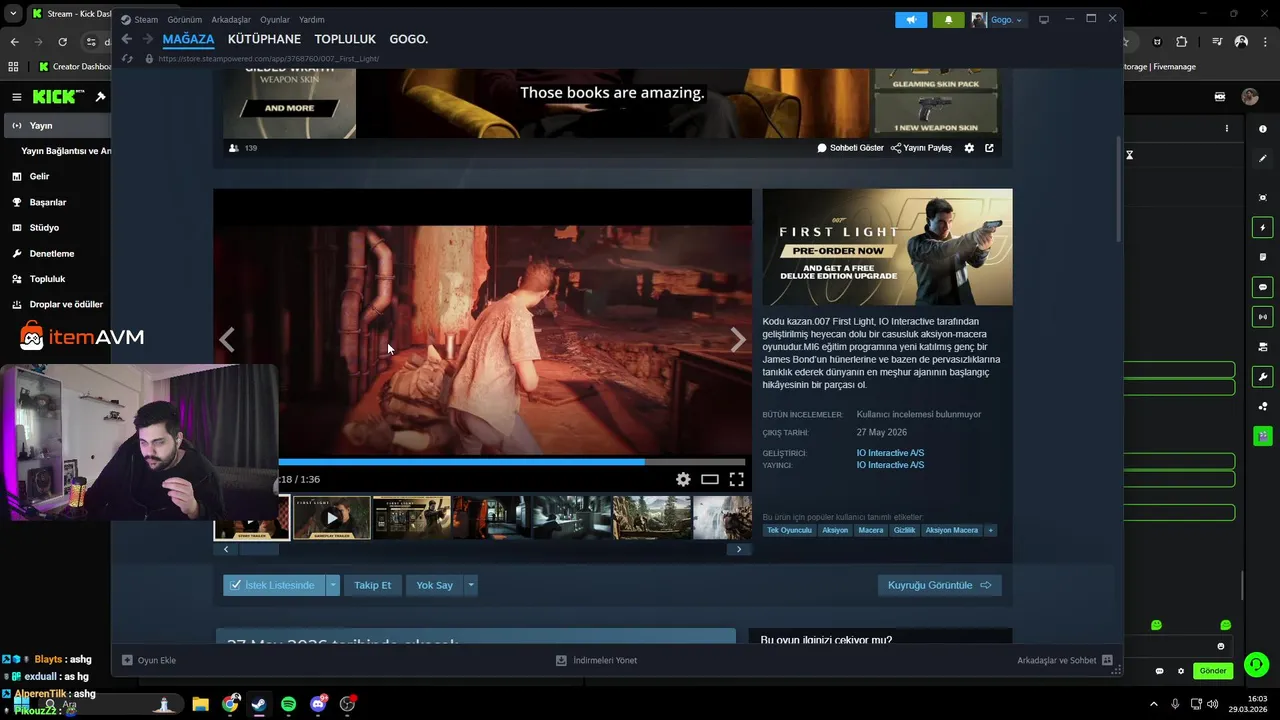This screenshot has height=720, width=1280.
Task: Open Discord from taskbar
Action: [318, 704]
